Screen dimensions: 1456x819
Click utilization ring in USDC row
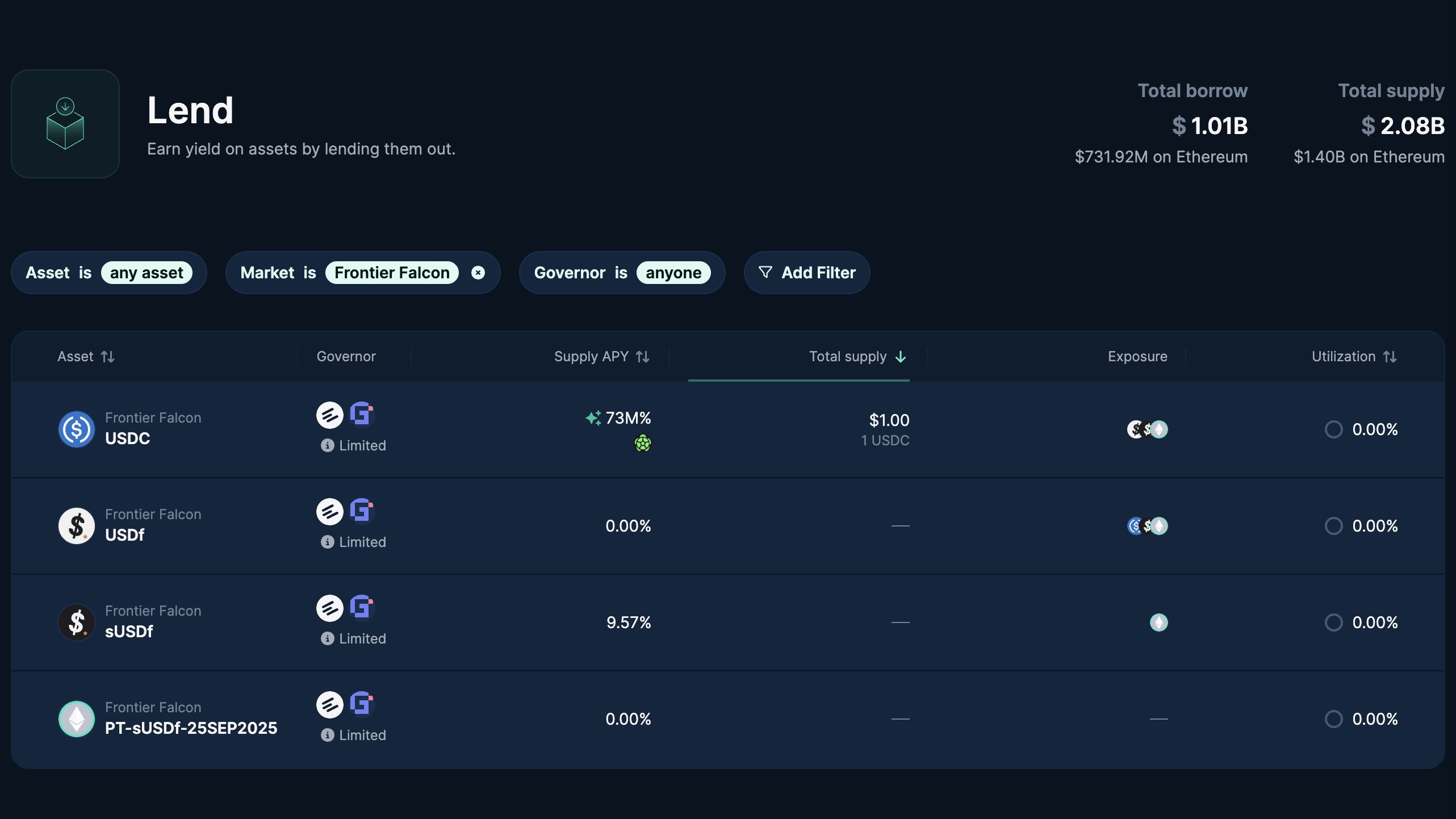(x=1334, y=429)
